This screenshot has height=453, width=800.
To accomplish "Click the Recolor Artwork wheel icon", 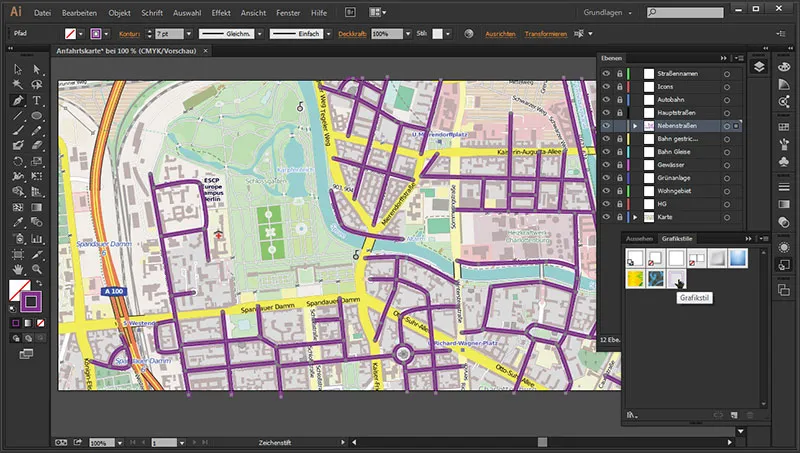I will (x=468, y=34).
